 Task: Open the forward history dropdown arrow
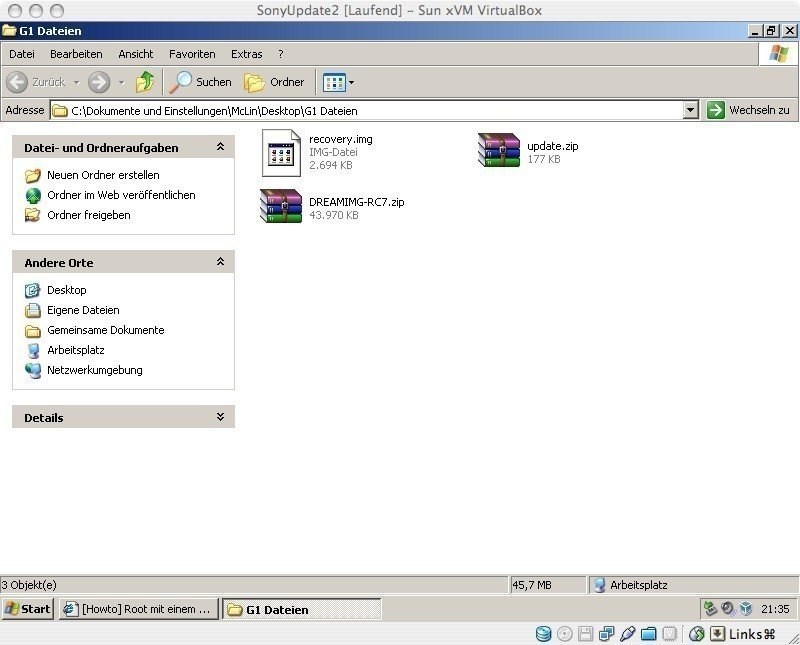(x=121, y=82)
